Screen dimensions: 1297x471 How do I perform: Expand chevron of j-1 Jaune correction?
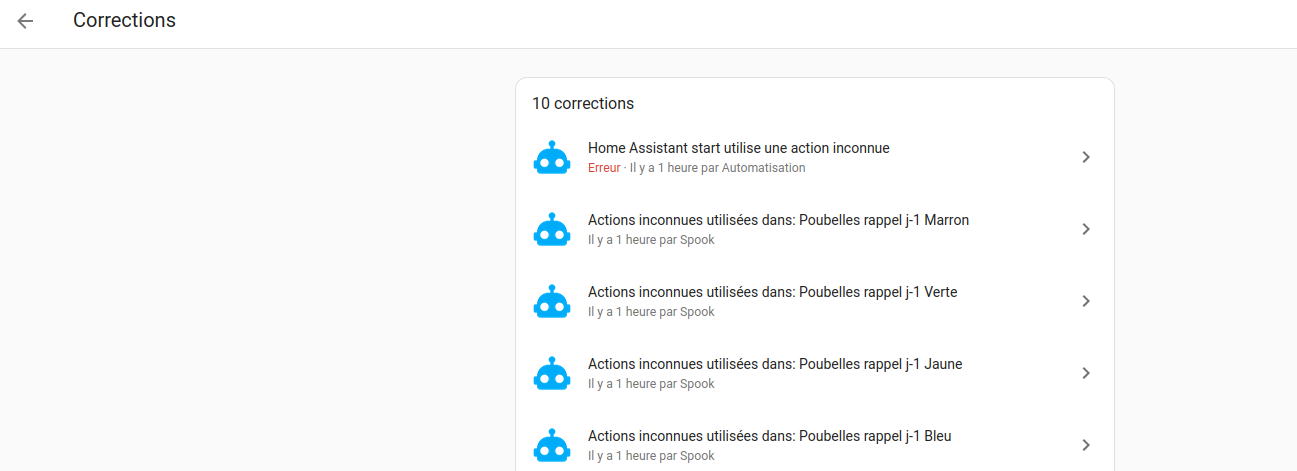point(1086,373)
